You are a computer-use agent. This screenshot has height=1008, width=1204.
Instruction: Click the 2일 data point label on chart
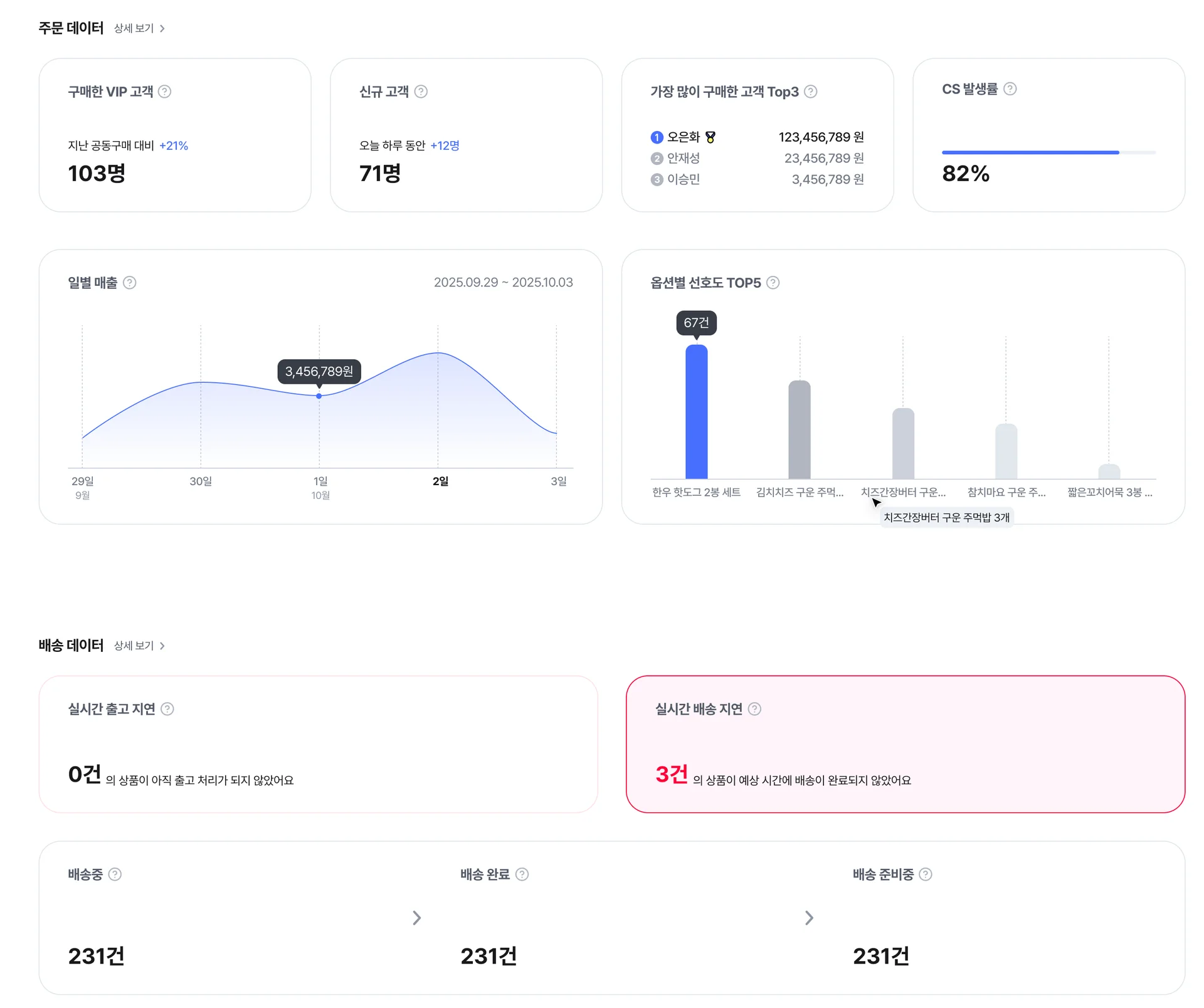[x=440, y=481]
